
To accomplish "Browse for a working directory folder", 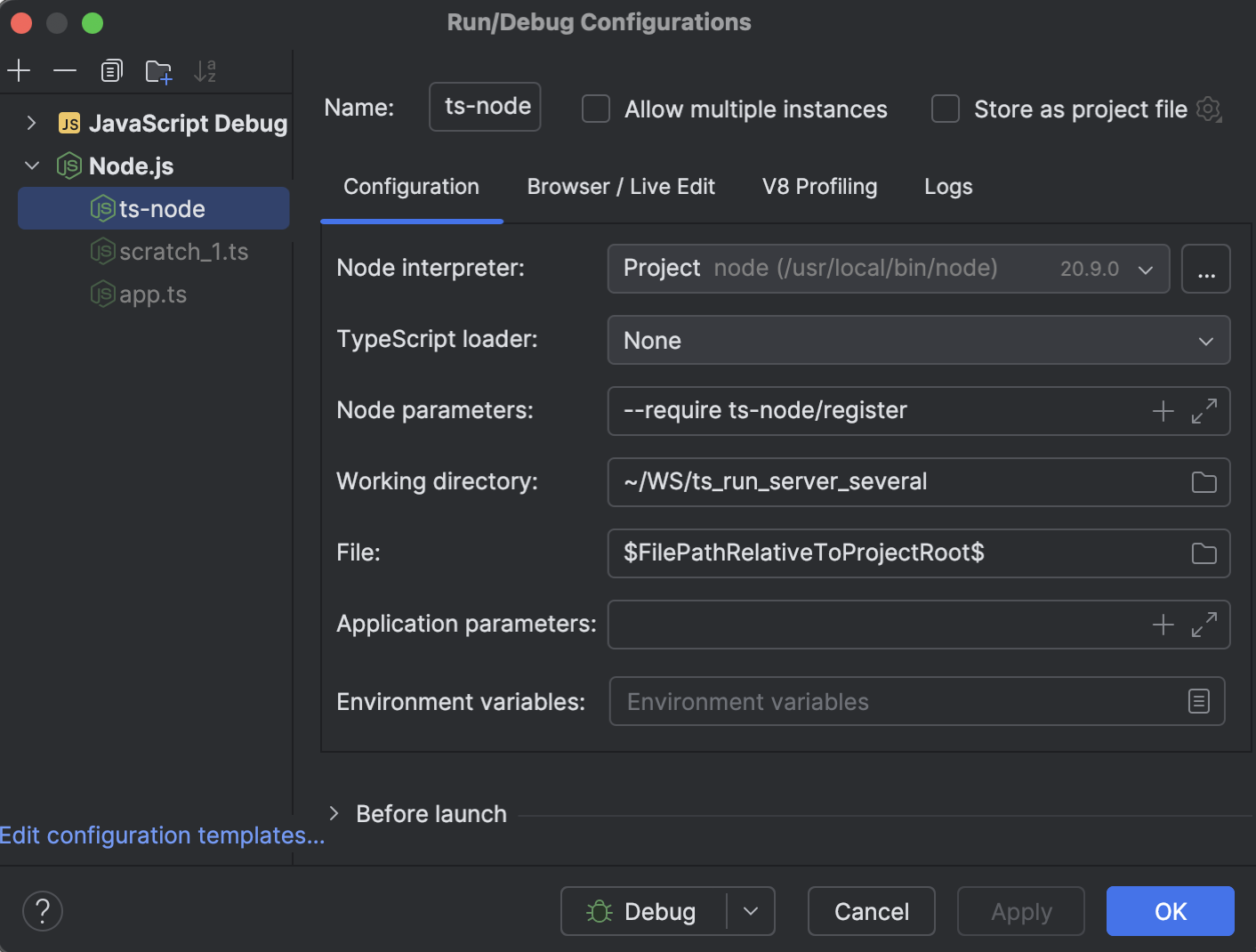I will pyautogui.click(x=1204, y=481).
